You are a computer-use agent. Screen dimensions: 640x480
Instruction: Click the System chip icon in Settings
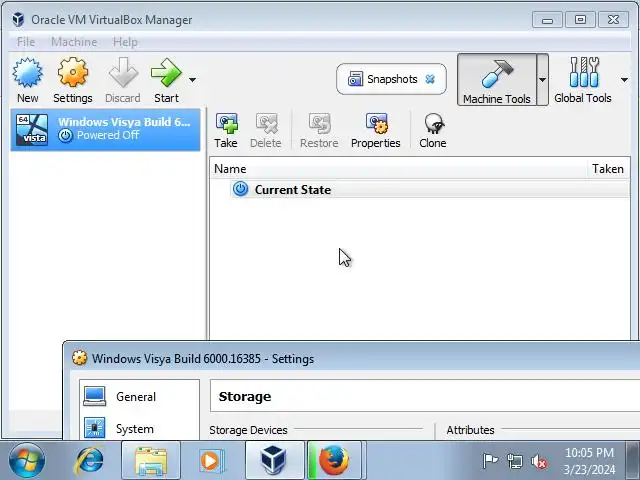94,428
